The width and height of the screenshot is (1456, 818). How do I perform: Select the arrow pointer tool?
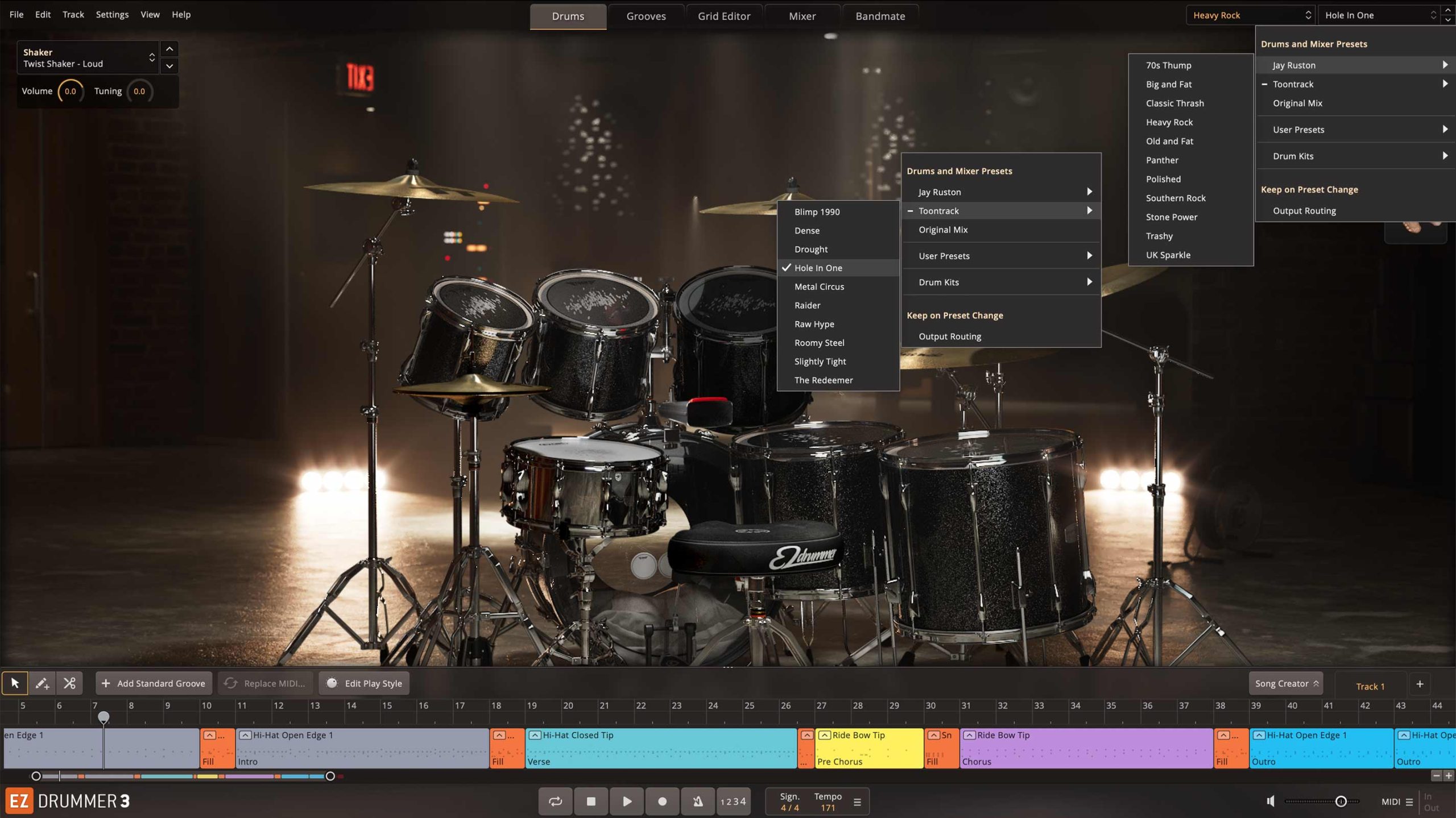click(x=15, y=683)
